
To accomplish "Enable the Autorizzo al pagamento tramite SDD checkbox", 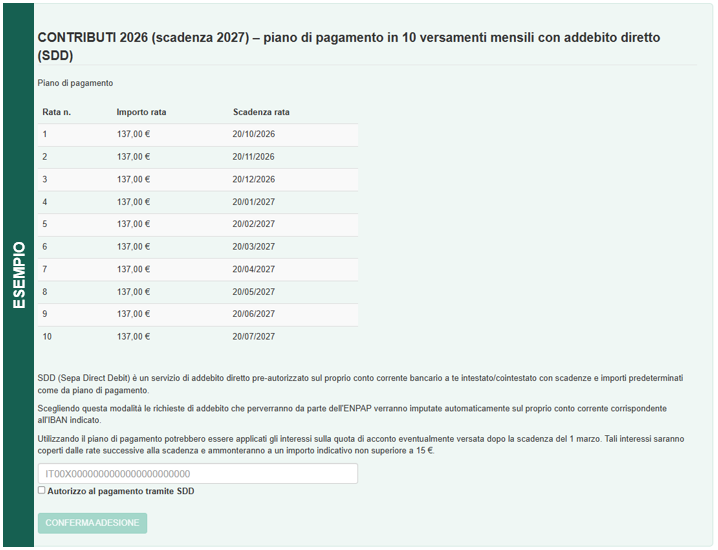I will (x=42, y=490).
